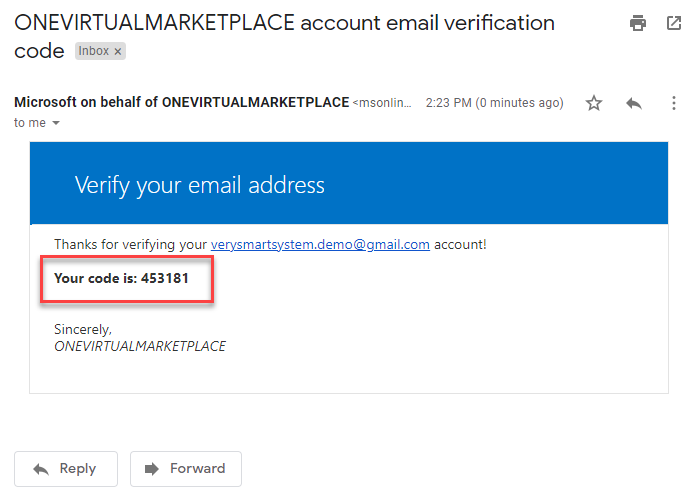699x502 pixels.
Task: Click the Reply button at the bottom
Action: pos(66,469)
